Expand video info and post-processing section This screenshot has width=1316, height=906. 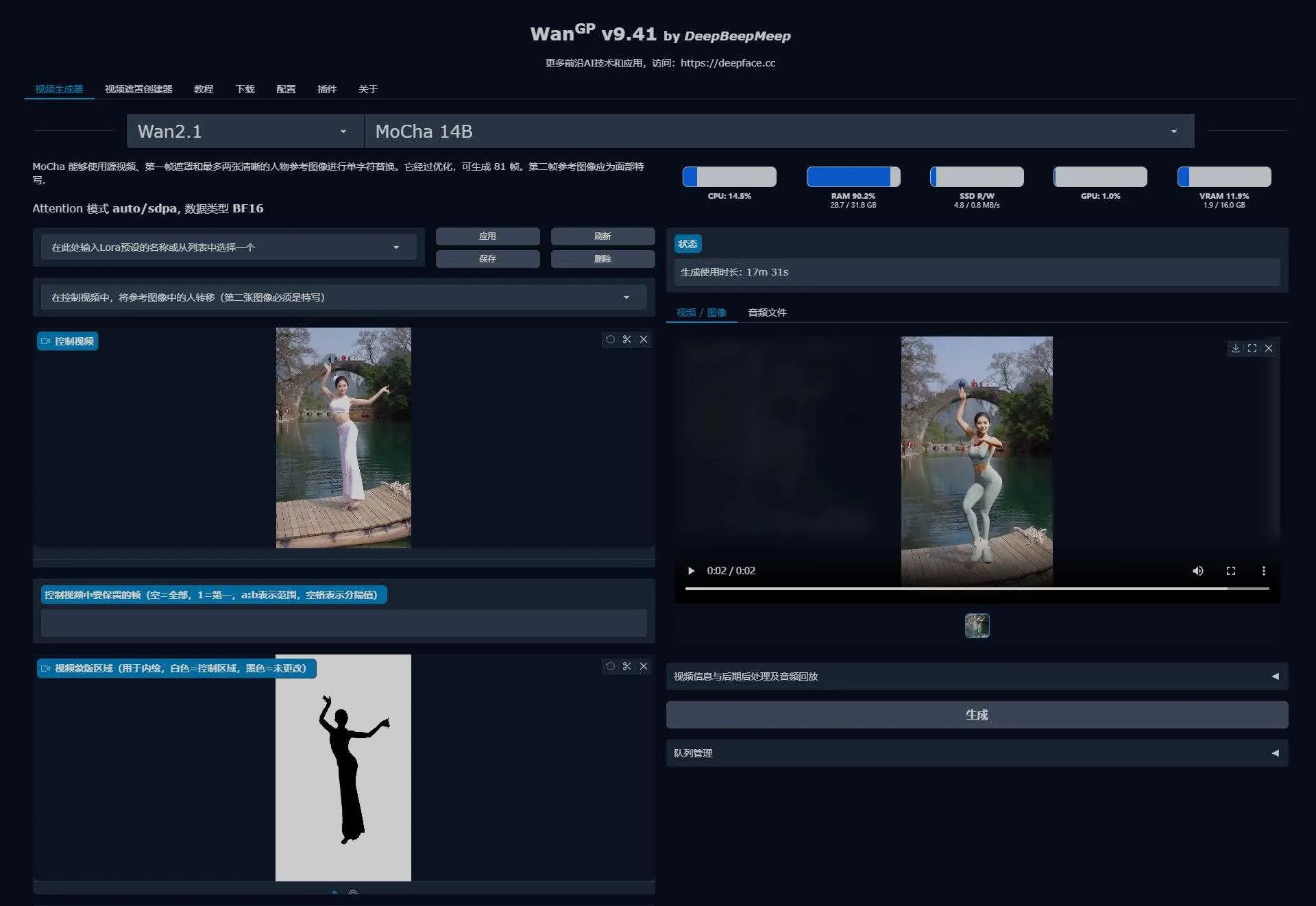[976, 676]
